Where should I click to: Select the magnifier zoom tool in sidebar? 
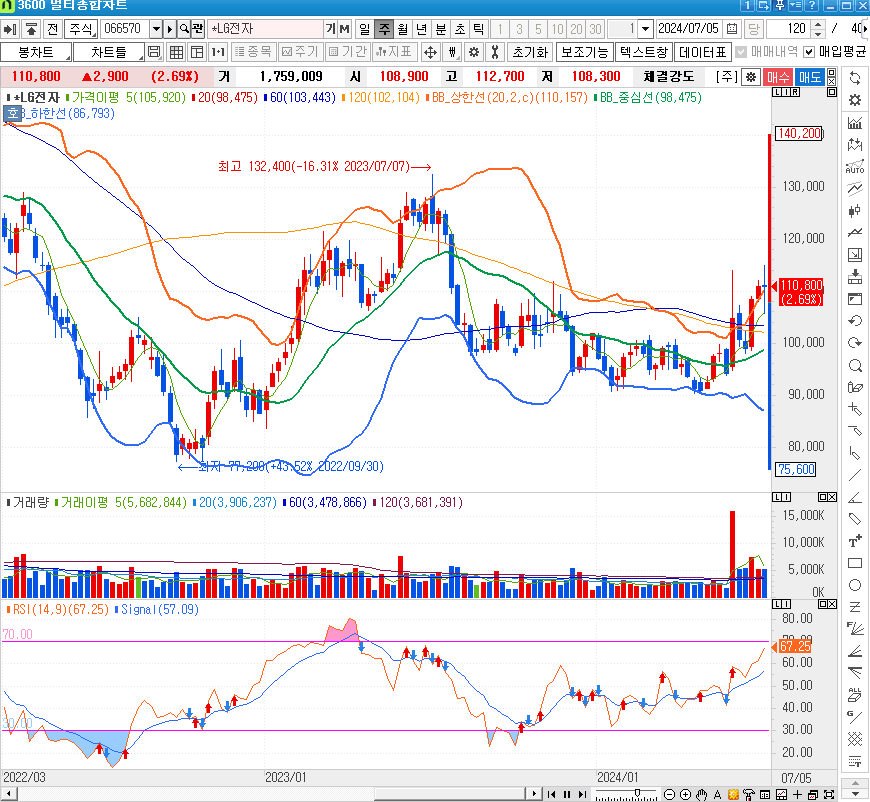pos(855,365)
